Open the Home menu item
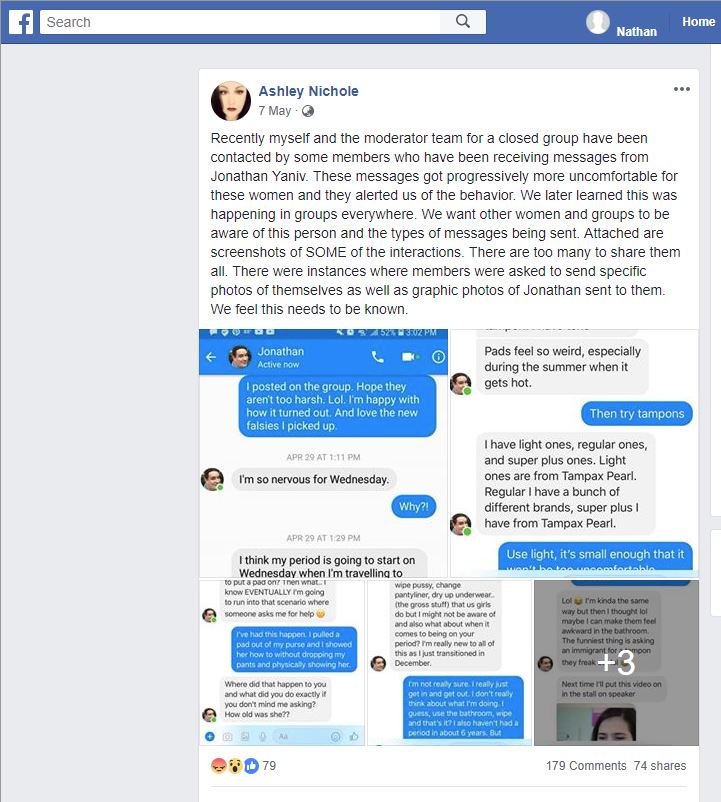The height and width of the screenshot is (802, 721). tap(698, 21)
